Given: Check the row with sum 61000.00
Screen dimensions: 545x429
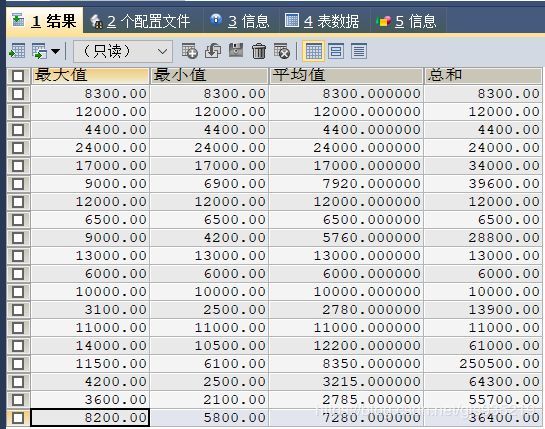Looking at the screenshot, I should tap(18, 346).
